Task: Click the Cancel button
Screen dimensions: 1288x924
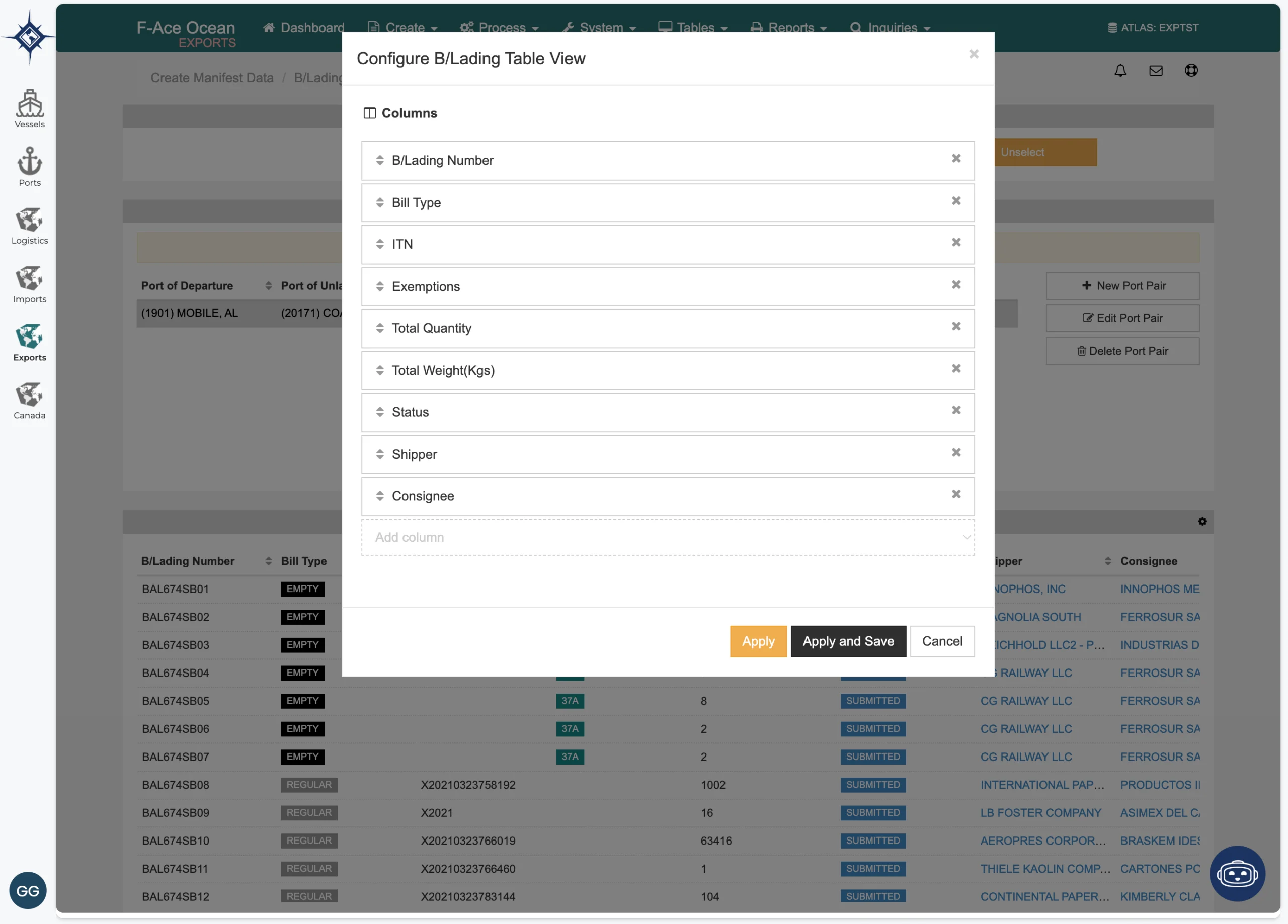Action: pyautogui.click(x=941, y=641)
